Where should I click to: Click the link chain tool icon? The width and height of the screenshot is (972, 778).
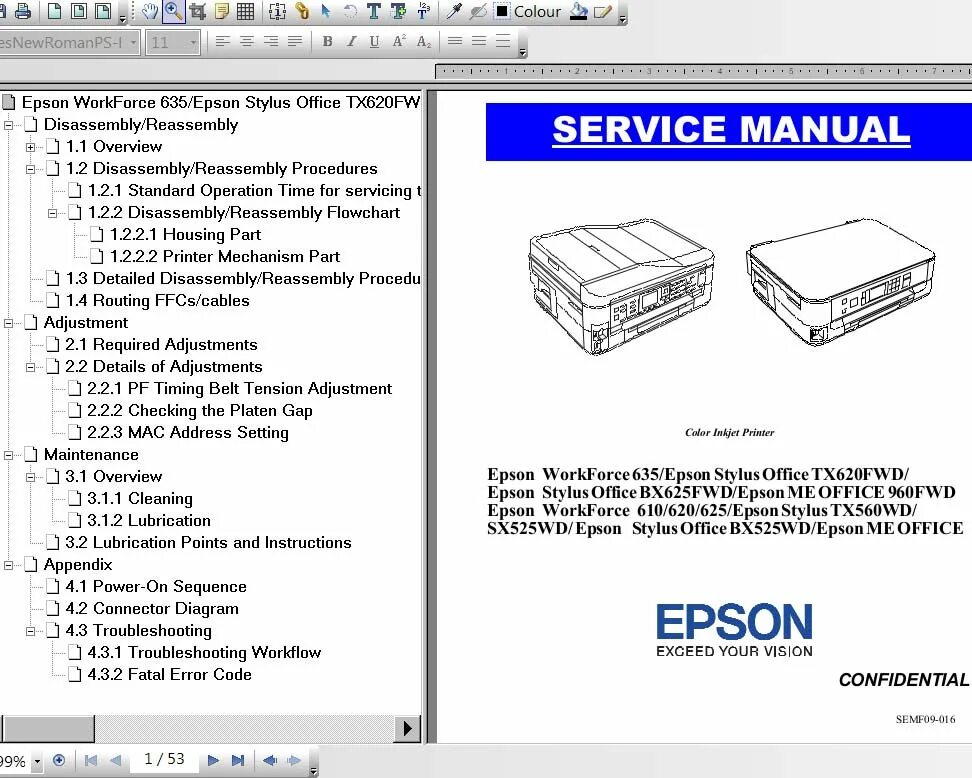tap(302, 11)
